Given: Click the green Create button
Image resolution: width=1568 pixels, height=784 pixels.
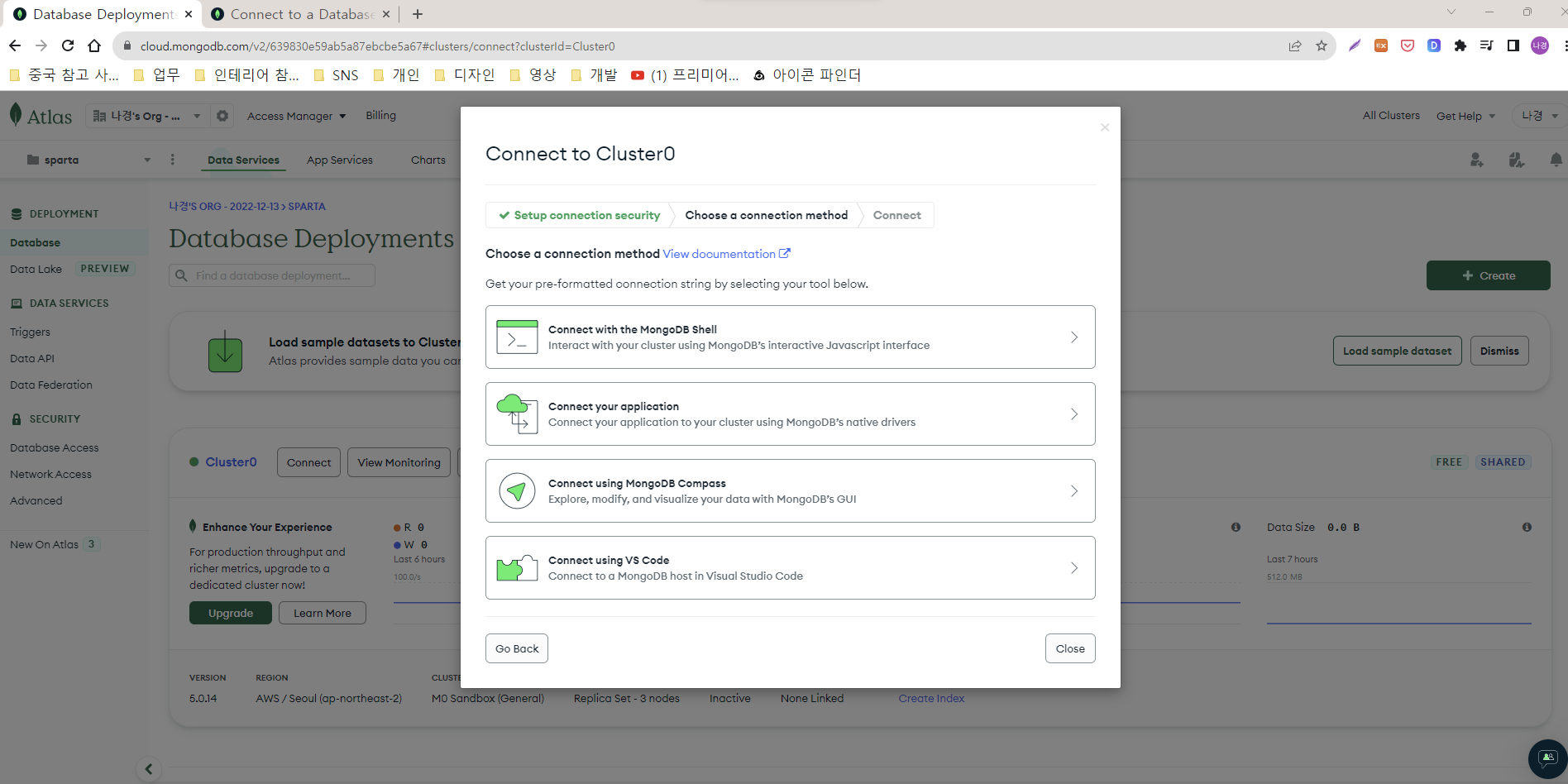Looking at the screenshot, I should [x=1489, y=275].
